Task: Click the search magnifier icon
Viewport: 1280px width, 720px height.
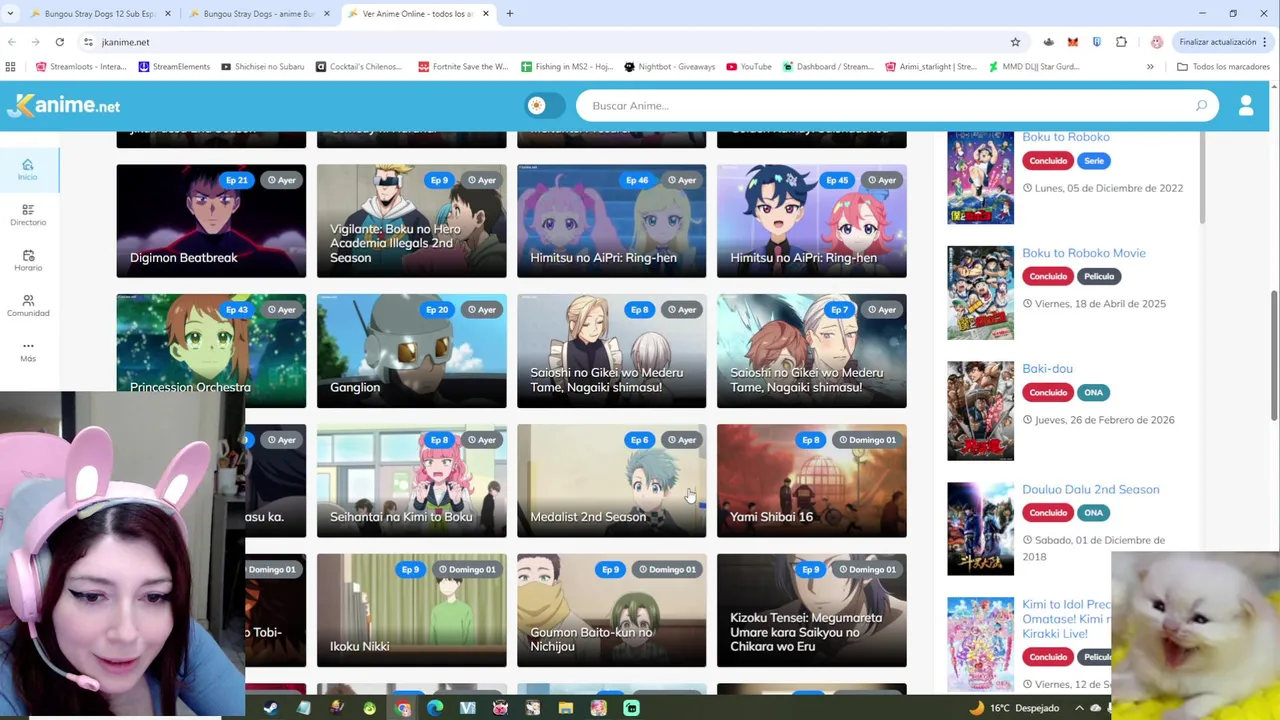Action: 1201,105
